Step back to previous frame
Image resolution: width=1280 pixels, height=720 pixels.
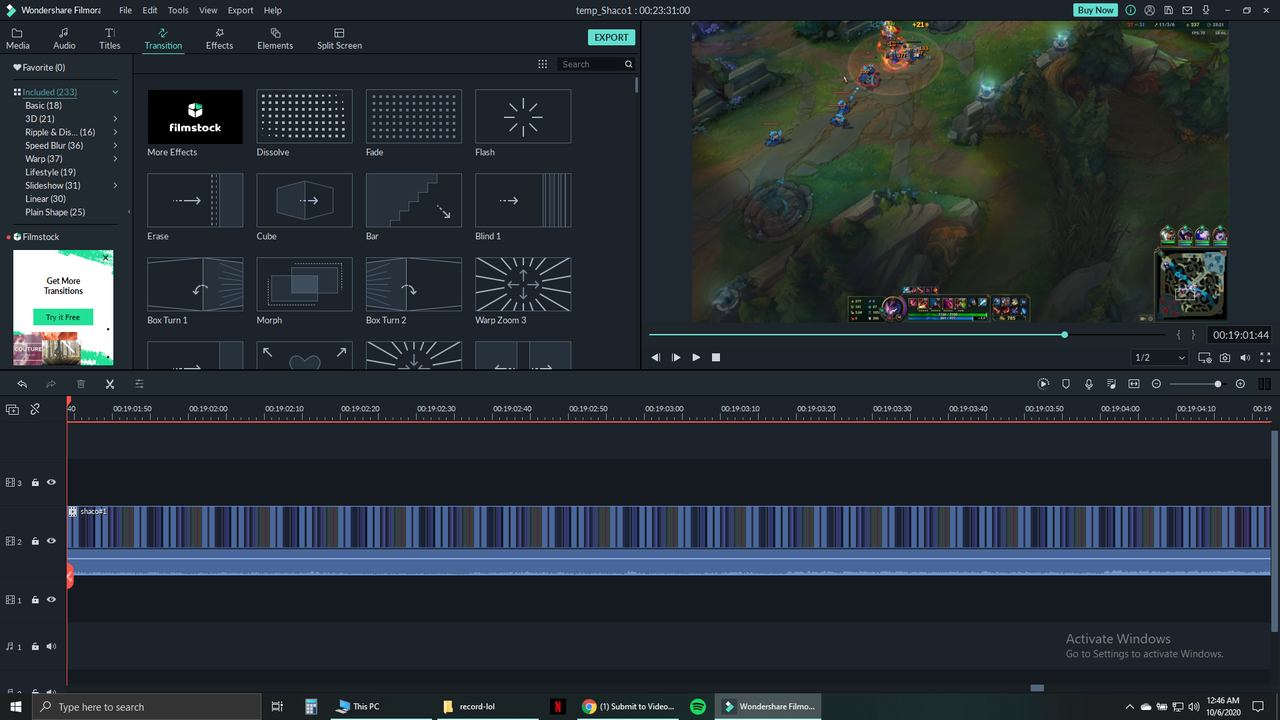coord(656,357)
